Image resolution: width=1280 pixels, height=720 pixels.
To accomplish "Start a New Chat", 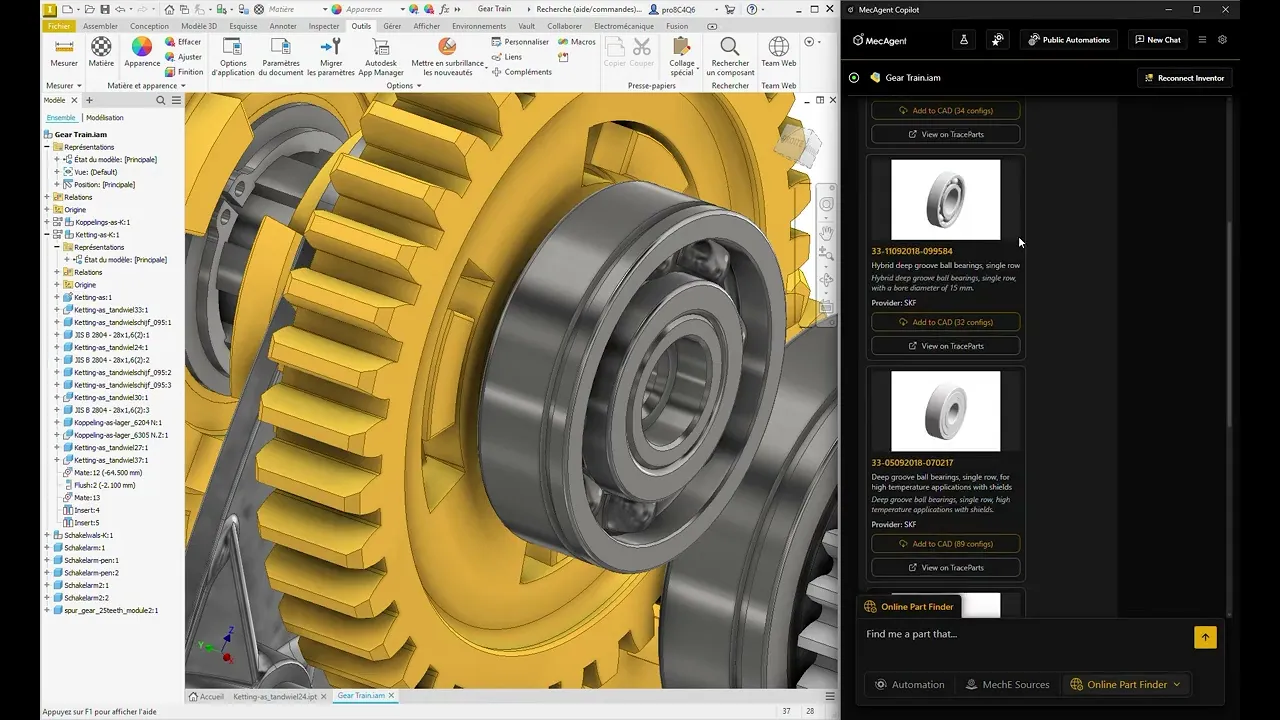I will point(1157,40).
